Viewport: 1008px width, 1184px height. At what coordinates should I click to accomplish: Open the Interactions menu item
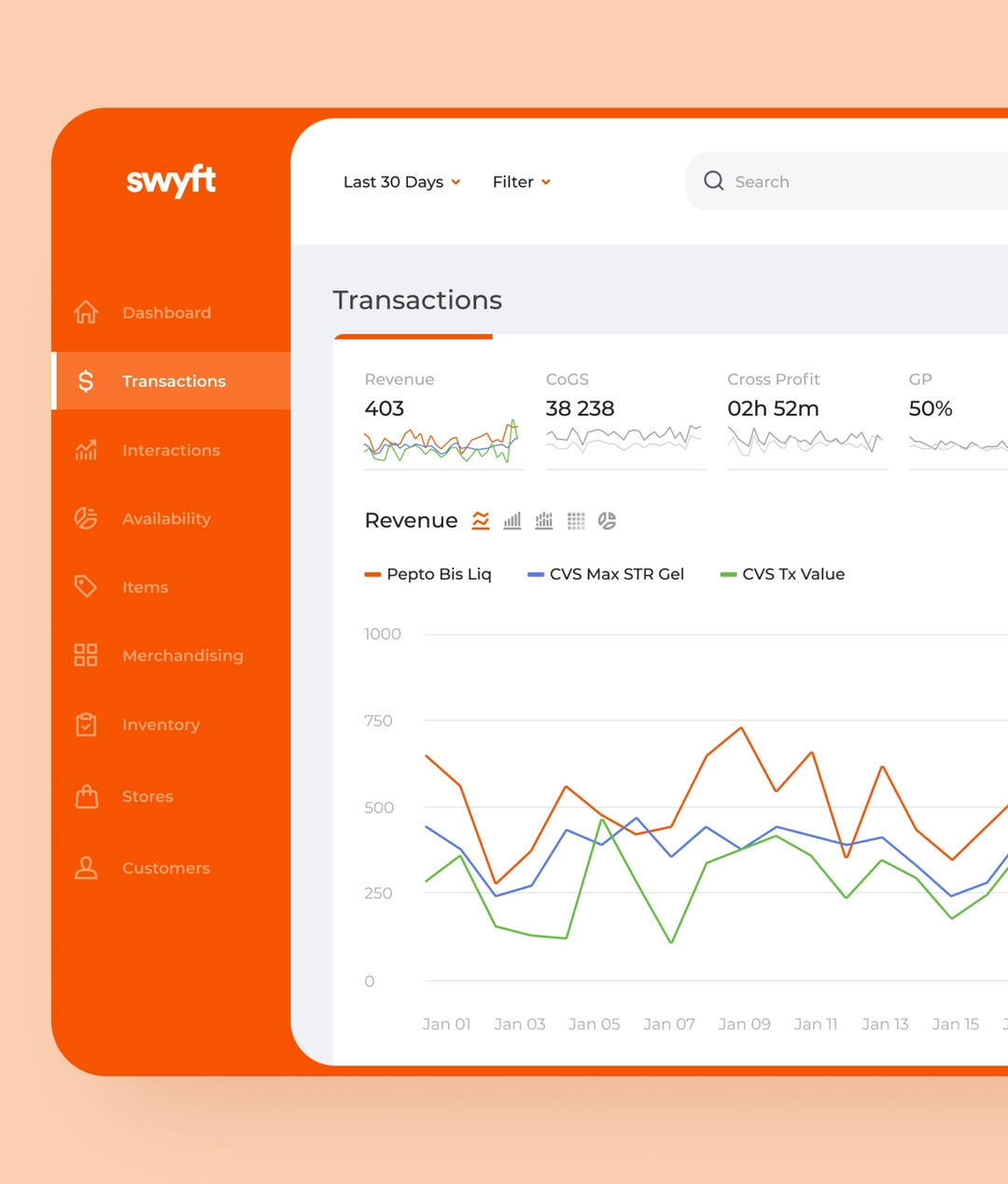click(x=171, y=450)
